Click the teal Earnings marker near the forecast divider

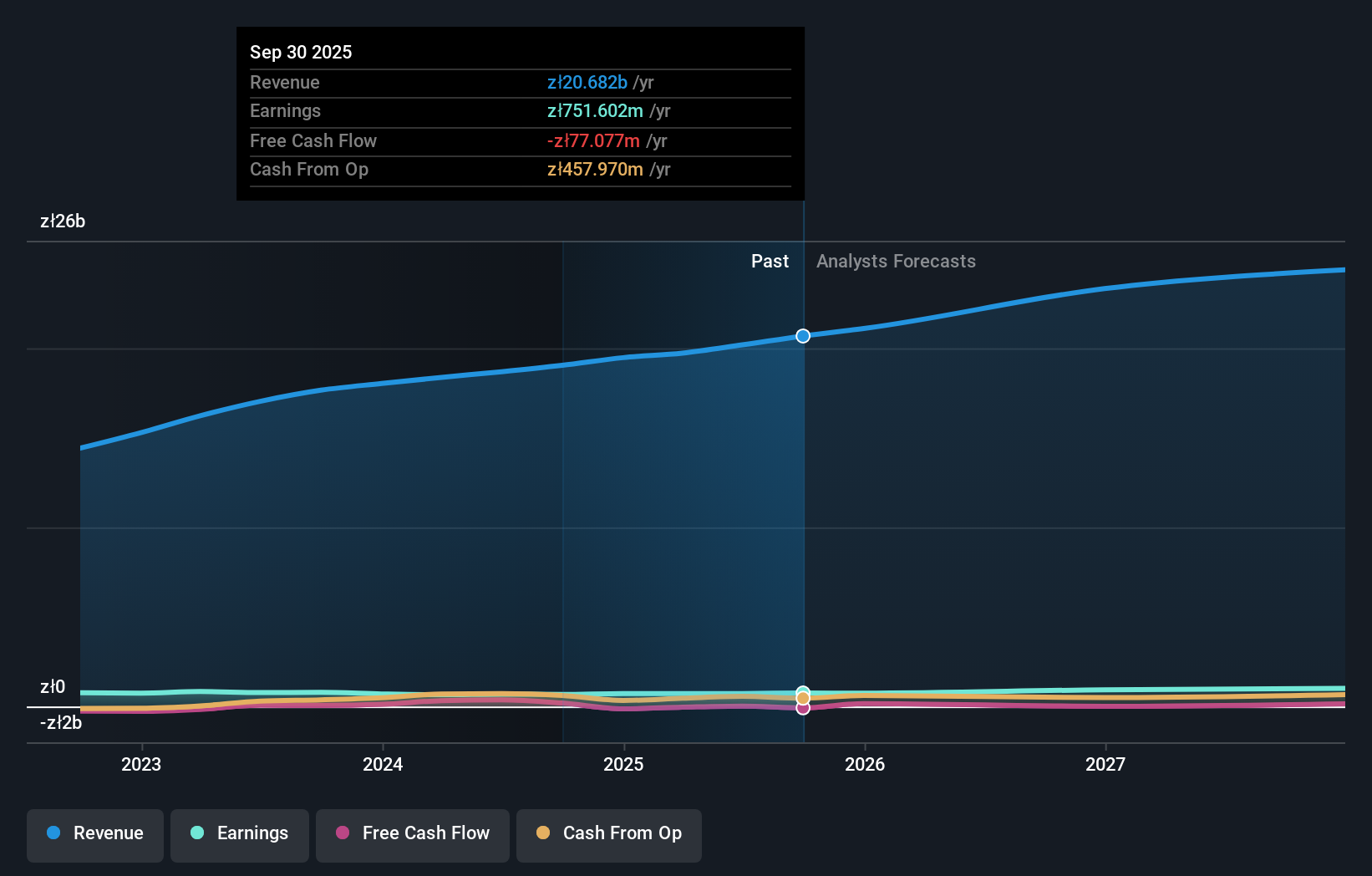coord(803,691)
